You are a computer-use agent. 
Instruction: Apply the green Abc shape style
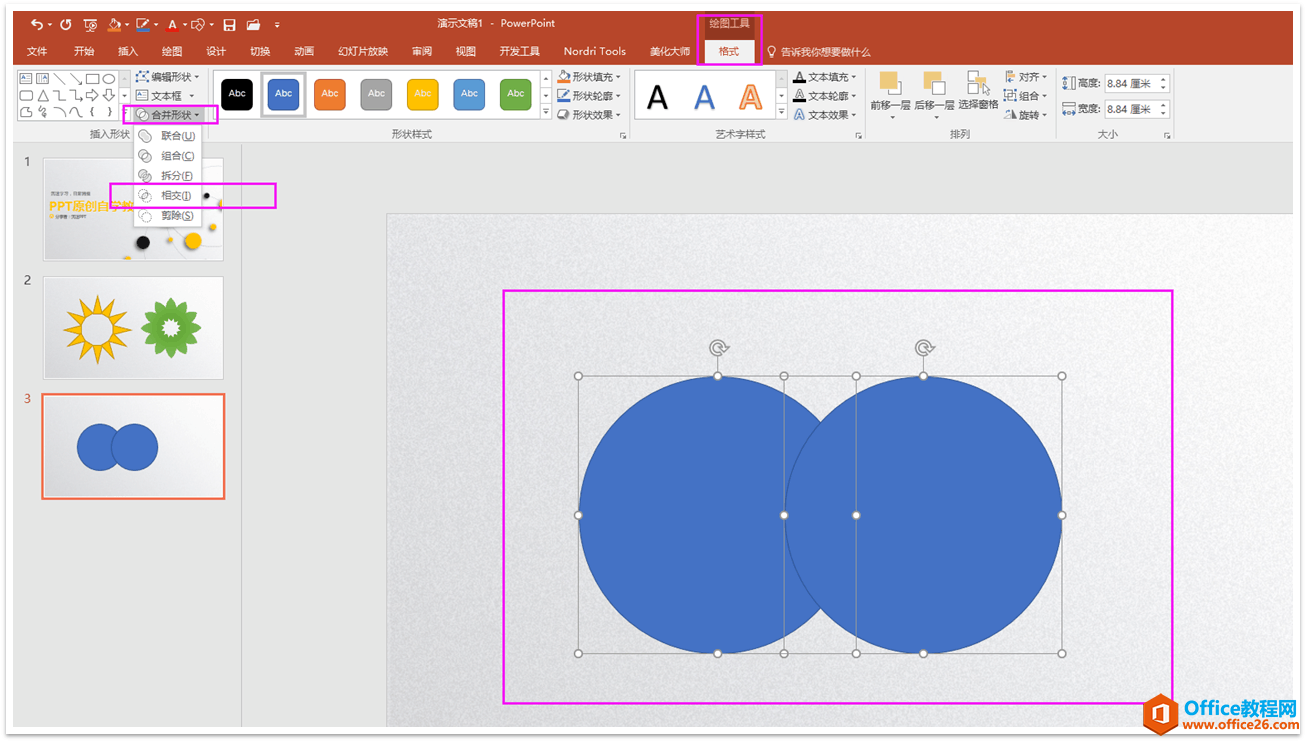click(x=516, y=94)
